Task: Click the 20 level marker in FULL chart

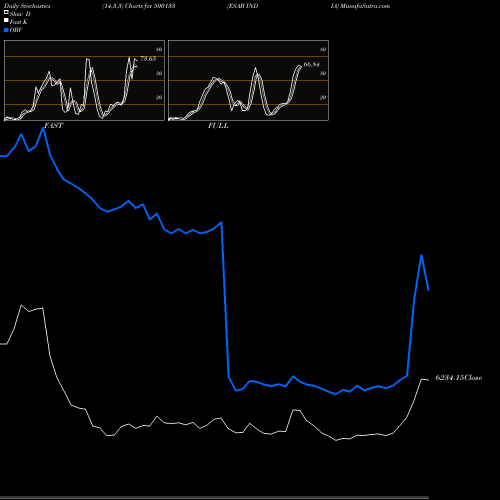Action: (x=323, y=97)
